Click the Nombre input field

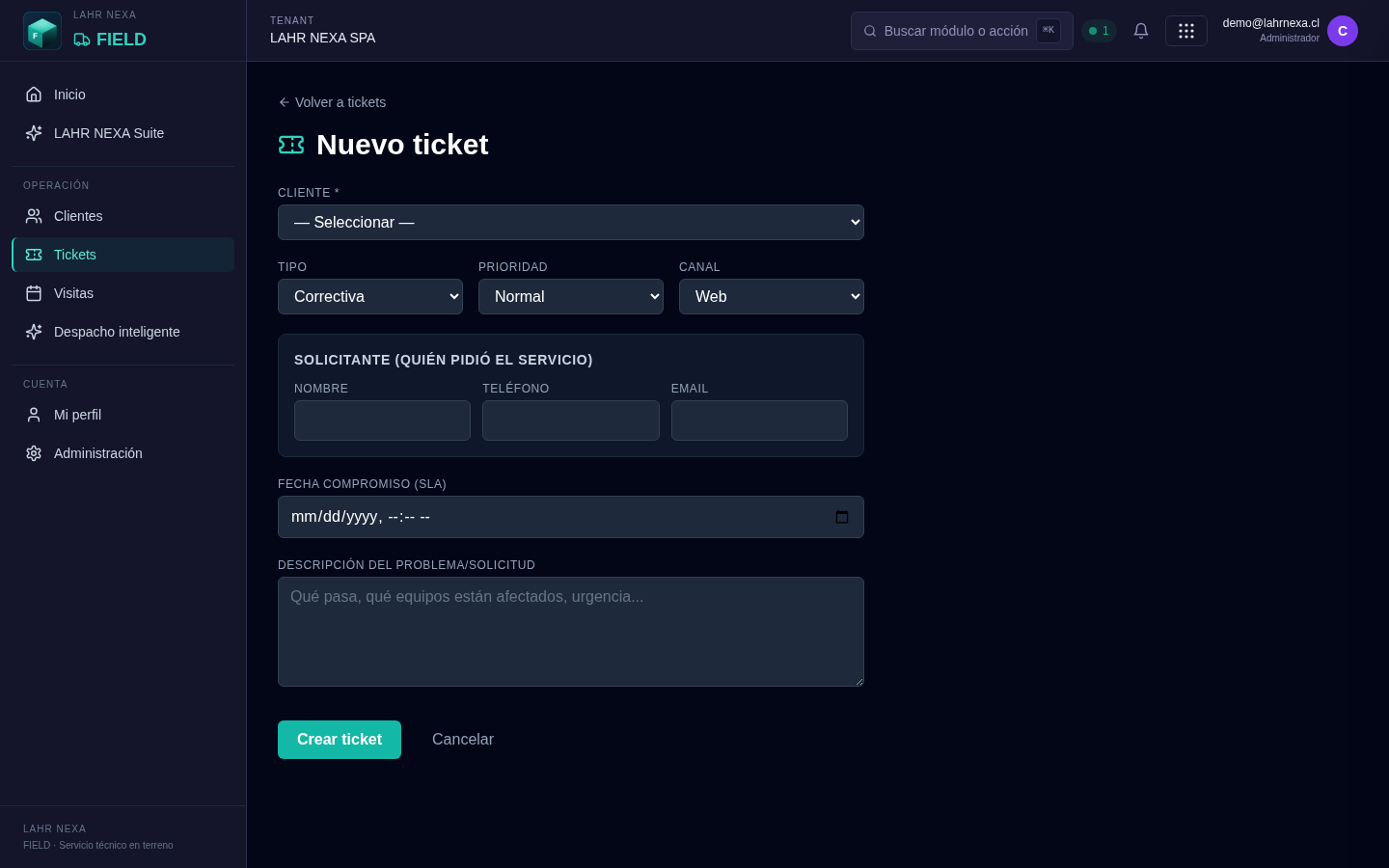[x=382, y=420]
